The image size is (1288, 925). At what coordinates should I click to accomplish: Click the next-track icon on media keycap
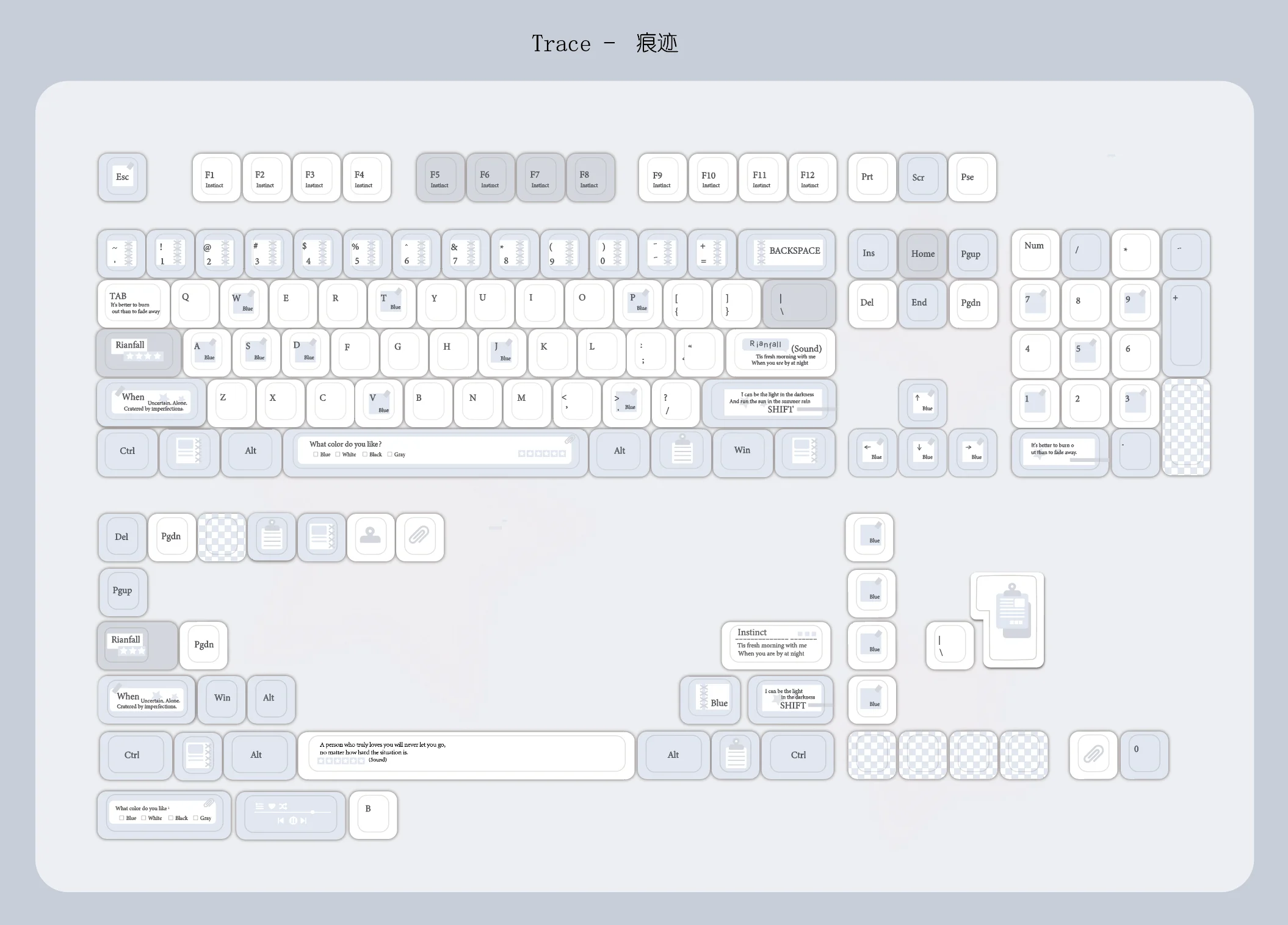click(x=303, y=821)
